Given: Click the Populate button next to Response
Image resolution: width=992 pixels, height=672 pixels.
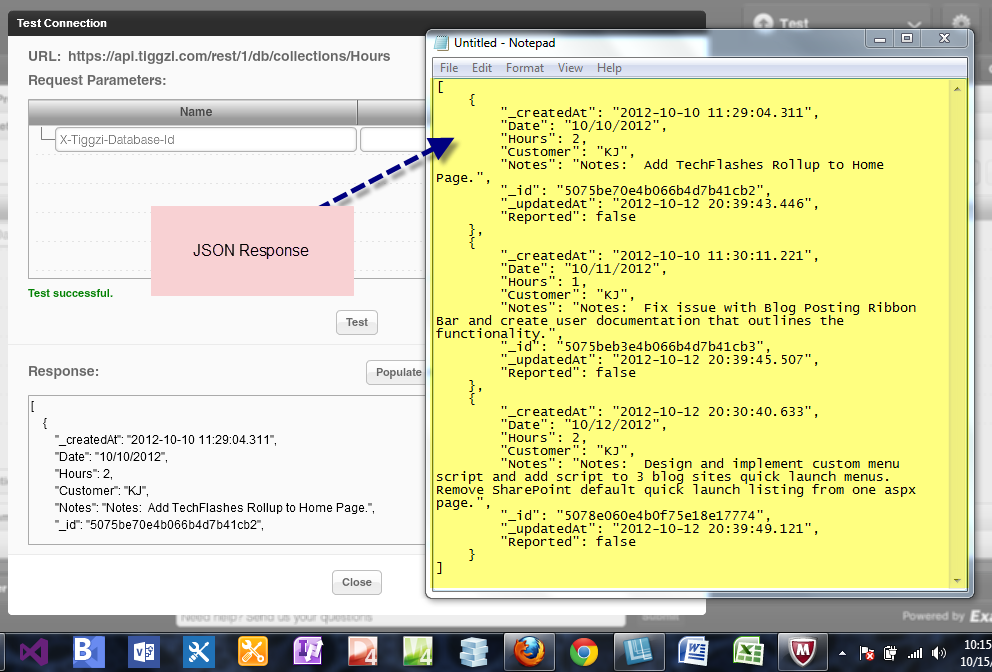Looking at the screenshot, I should tap(398, 372).
